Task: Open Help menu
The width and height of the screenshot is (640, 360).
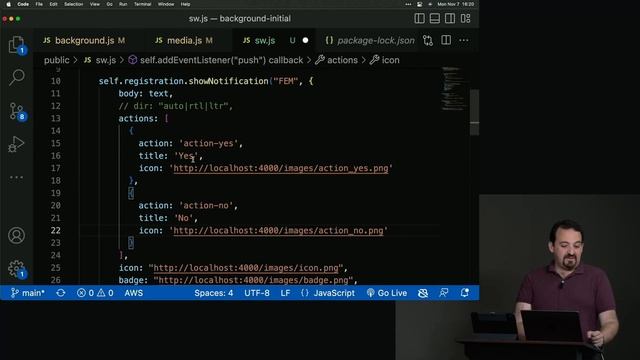Action: 185,4
